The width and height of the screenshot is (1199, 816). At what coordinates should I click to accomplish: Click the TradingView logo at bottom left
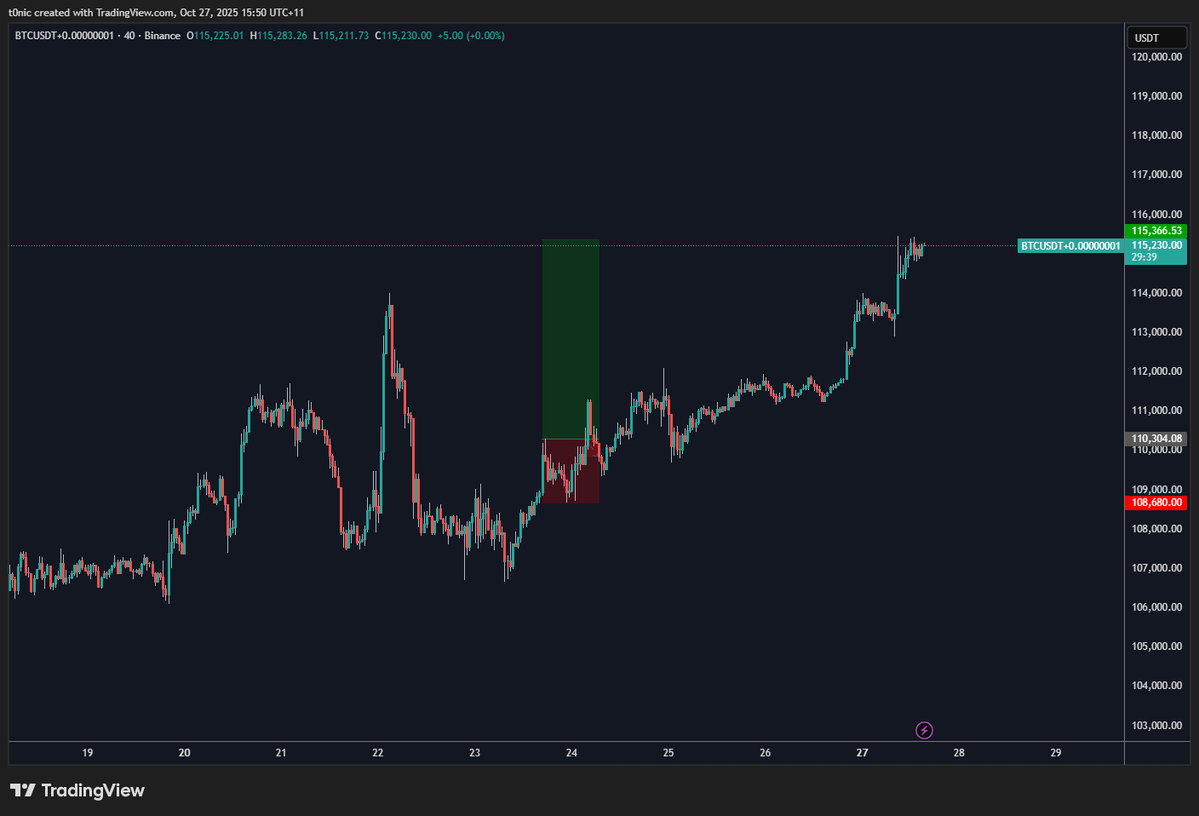(x=77, y=790)
